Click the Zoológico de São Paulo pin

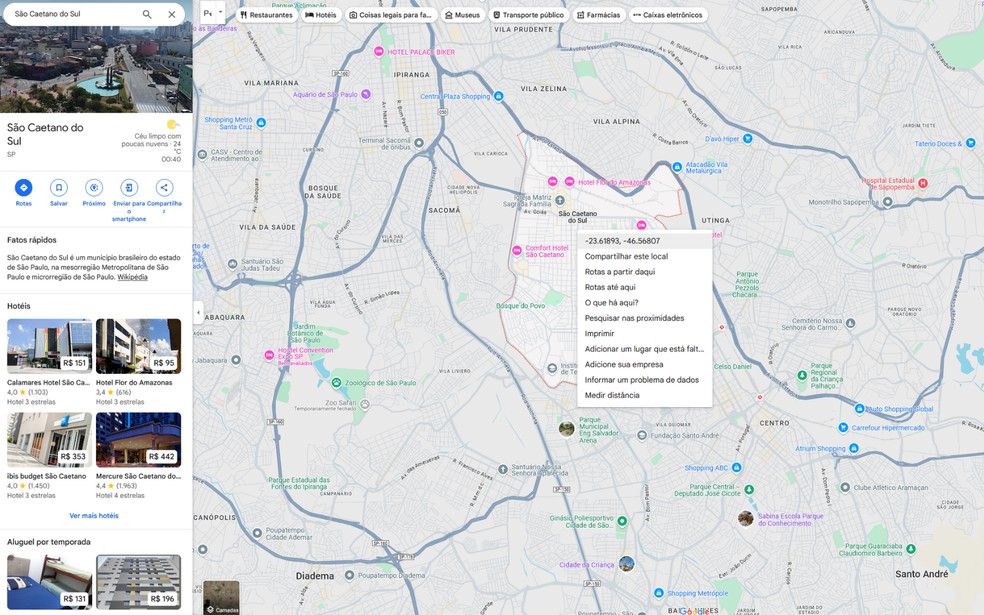[x=336, y=382]
